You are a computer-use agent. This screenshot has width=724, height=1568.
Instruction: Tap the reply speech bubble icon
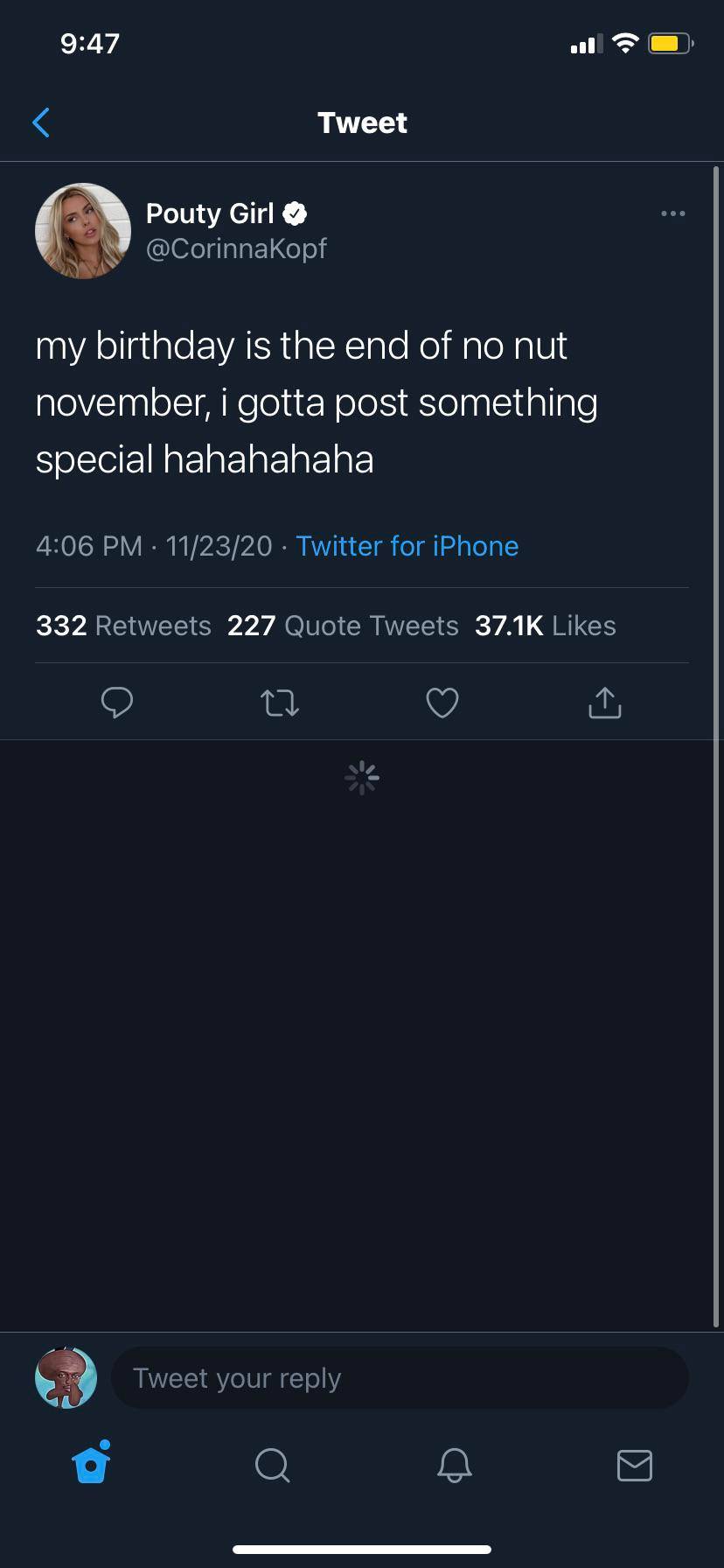(117, 702)
